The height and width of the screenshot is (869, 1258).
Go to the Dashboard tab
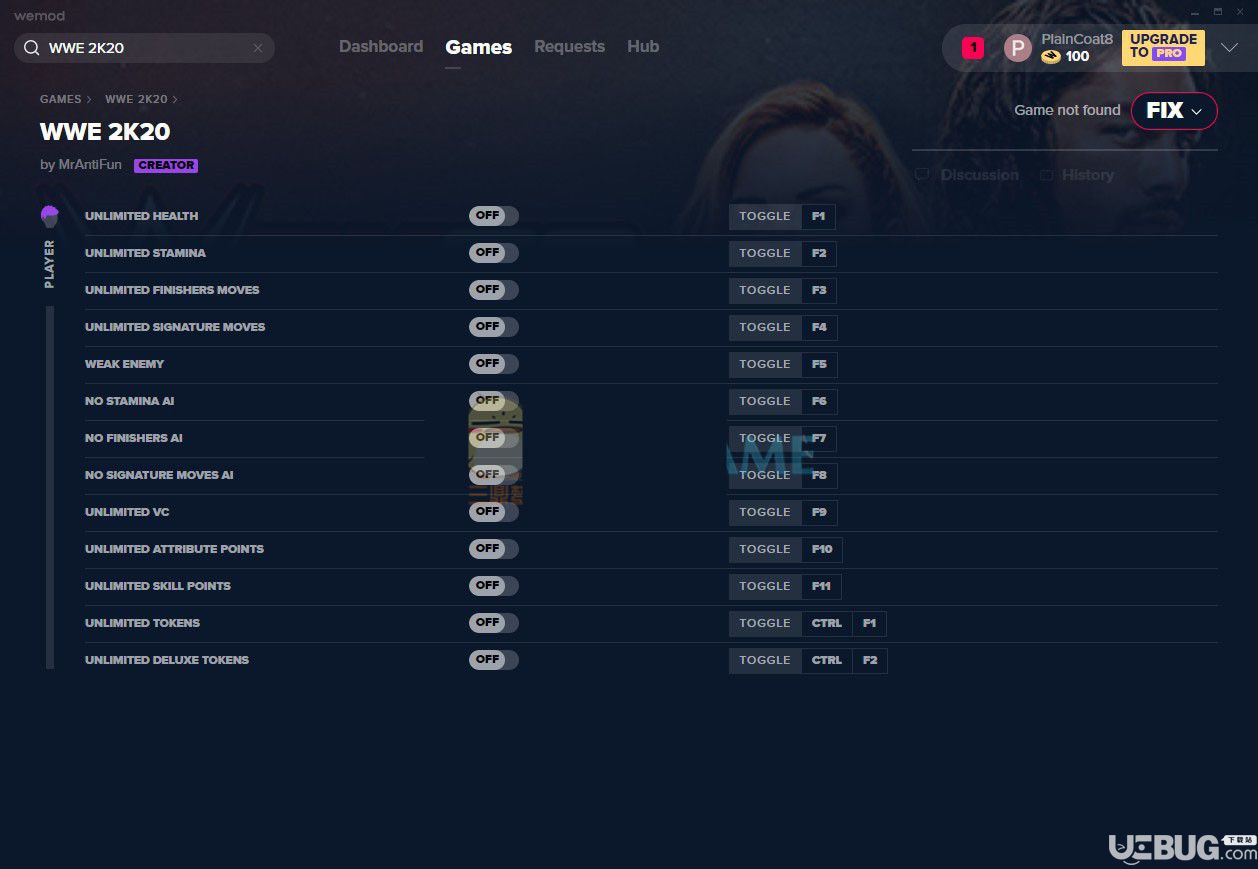pyautogui.click(x=381, y=47)
